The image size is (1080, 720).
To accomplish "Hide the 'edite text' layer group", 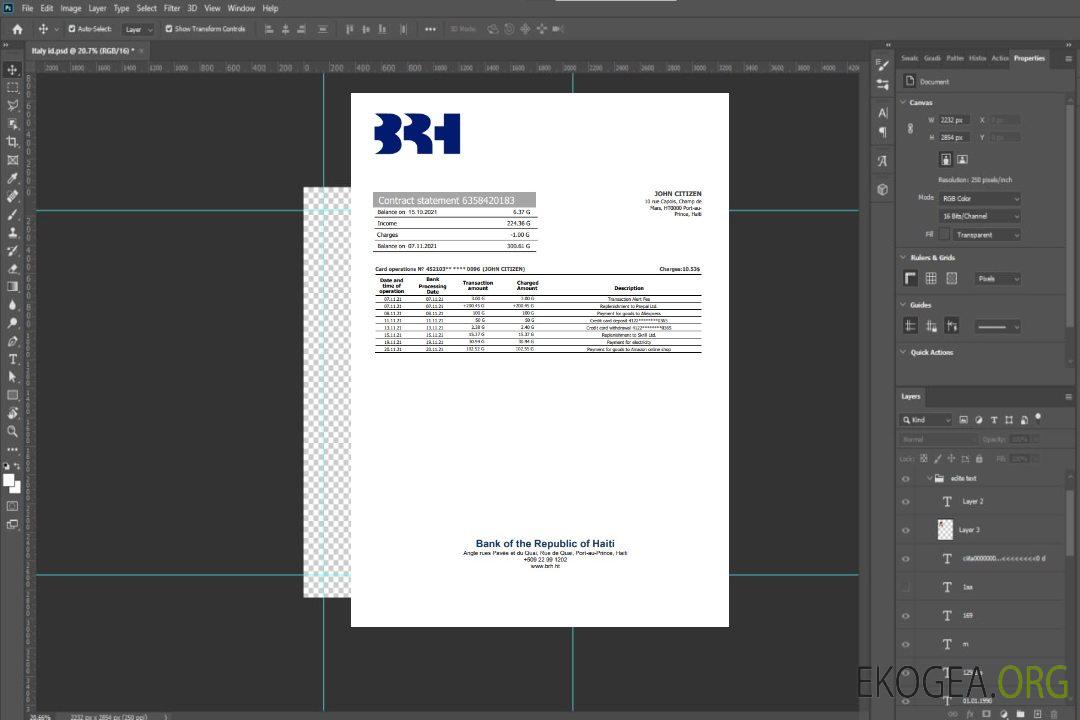I will click(906, 479).
